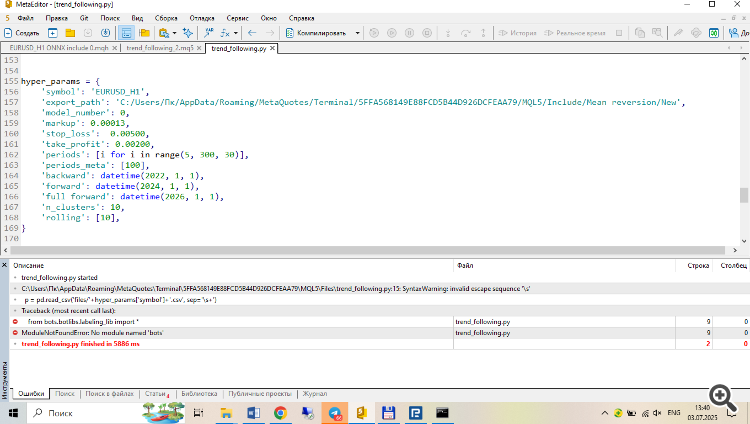Click the VAR insert variable toolbar icon

[x=209, y=33]
